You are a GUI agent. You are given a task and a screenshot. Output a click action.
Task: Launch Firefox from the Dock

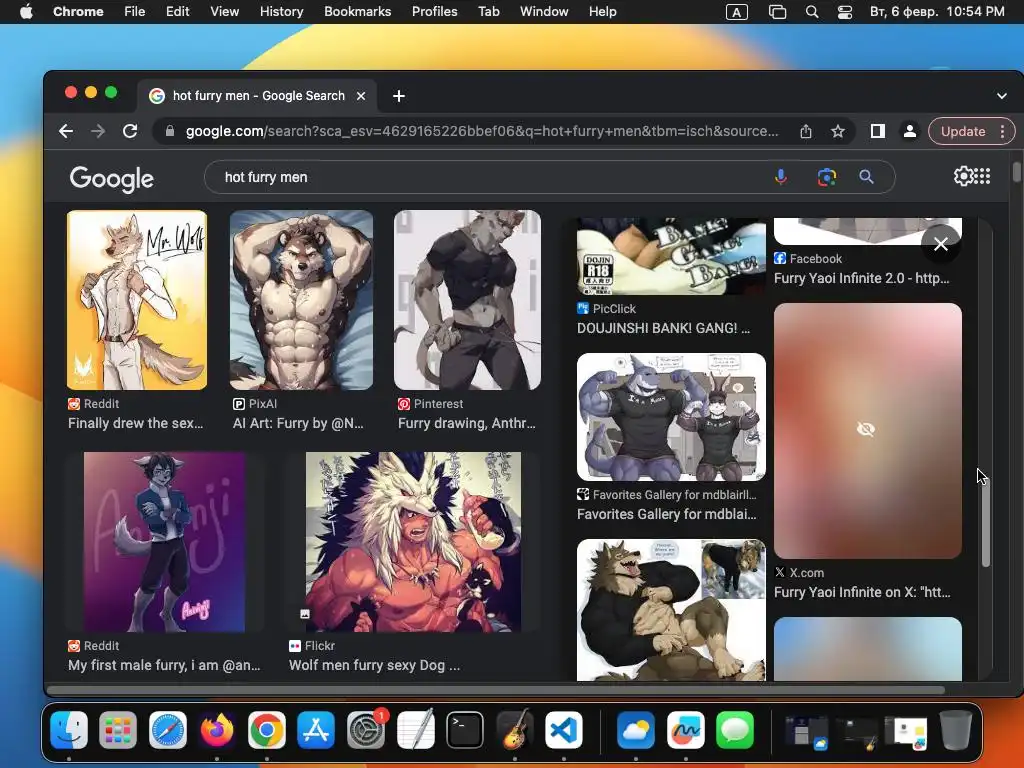click(x=217, y=729)
